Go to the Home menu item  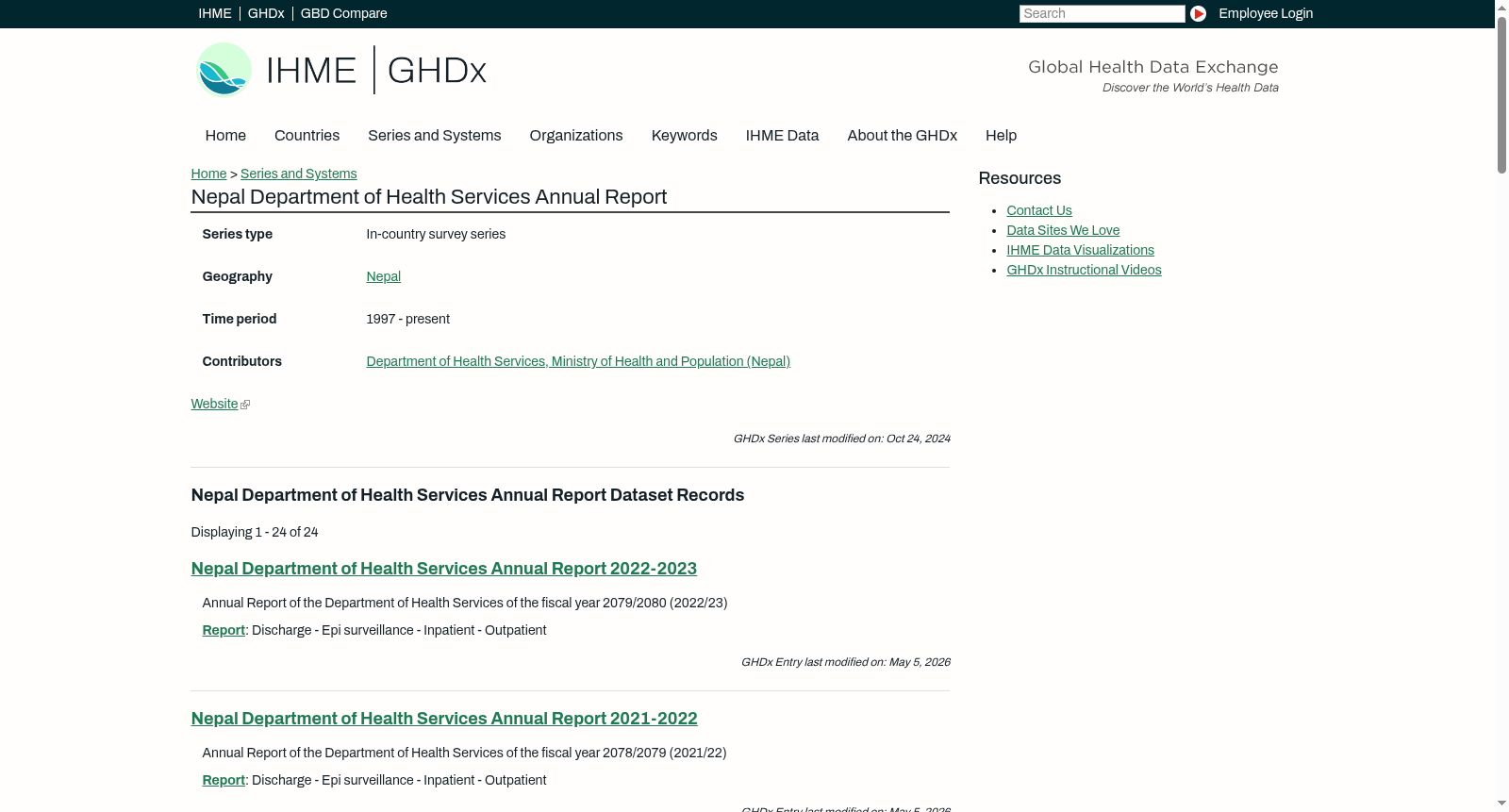(x=225, y=136)
